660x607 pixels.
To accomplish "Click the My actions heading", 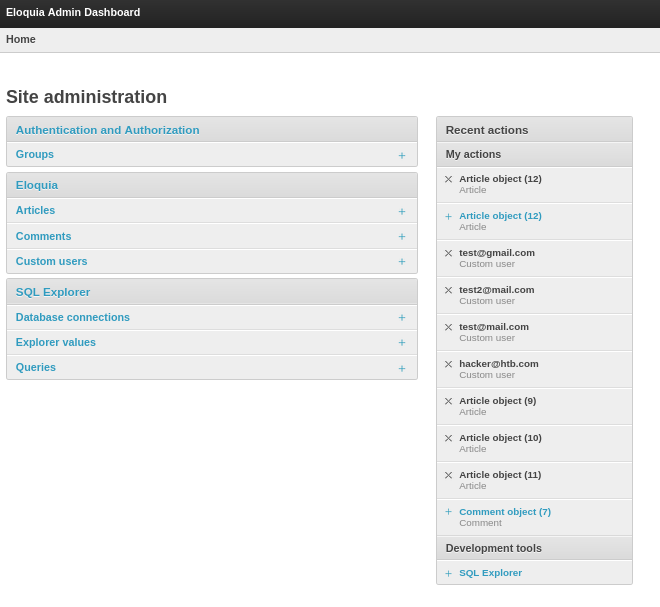I will click(473, 154).
